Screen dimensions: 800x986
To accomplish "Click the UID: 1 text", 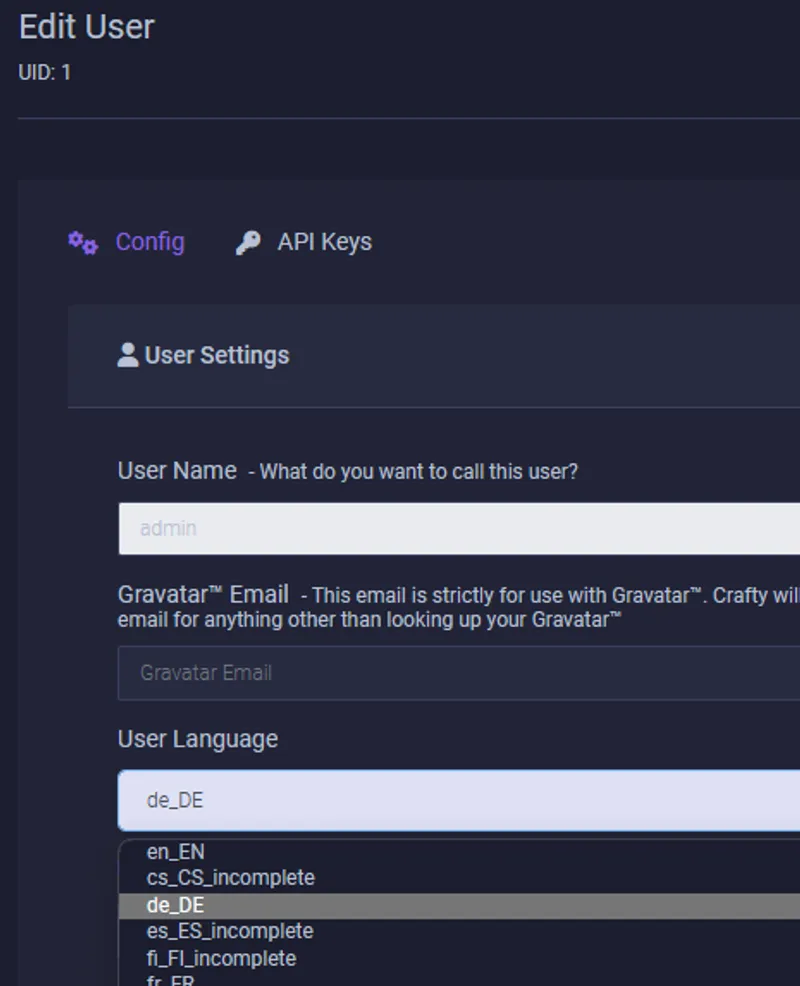I will 45,73.
